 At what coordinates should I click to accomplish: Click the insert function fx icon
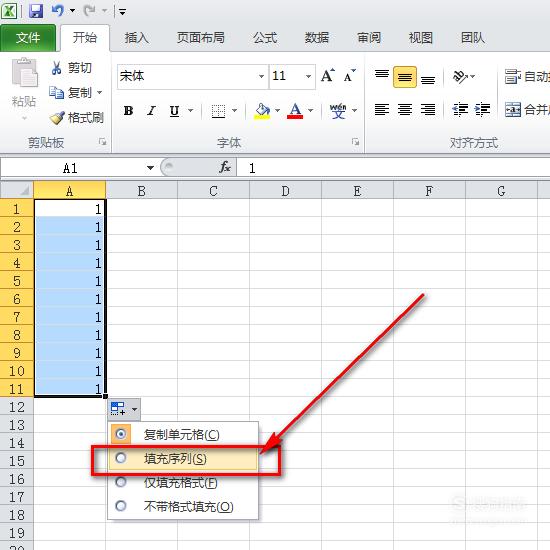[225, 167]
